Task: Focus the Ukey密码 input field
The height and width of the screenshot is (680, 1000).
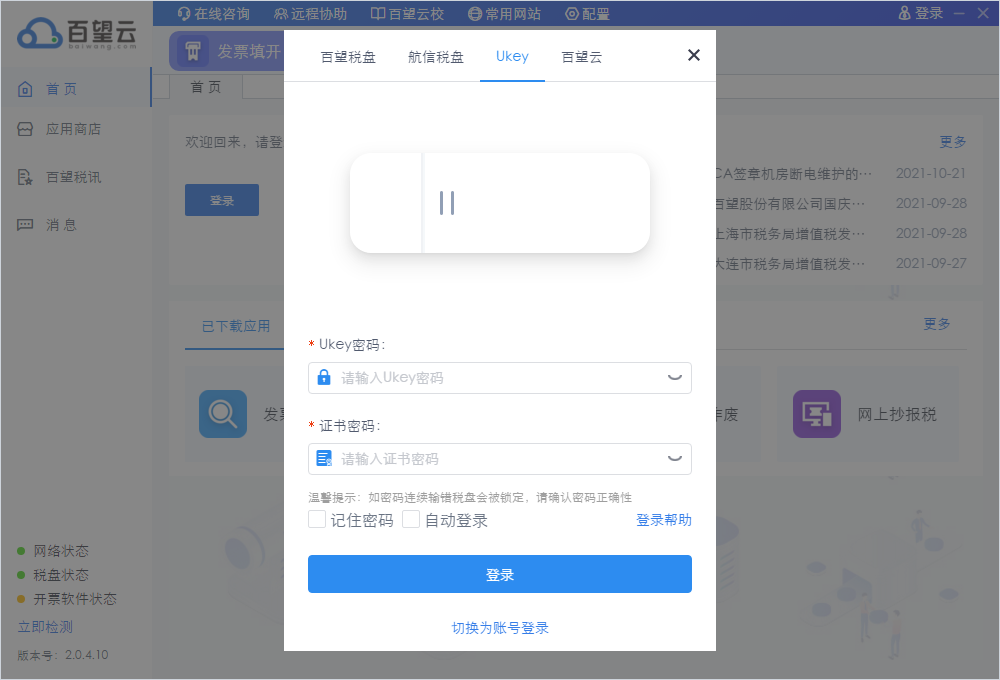Action: [500, 378]
